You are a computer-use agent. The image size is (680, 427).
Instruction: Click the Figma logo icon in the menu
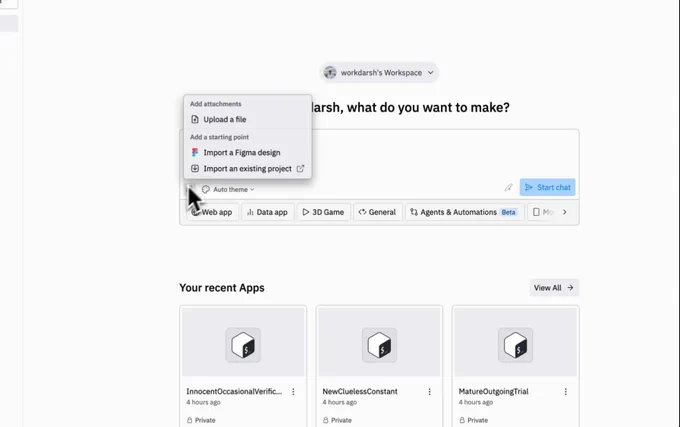[x=195, y=153]
